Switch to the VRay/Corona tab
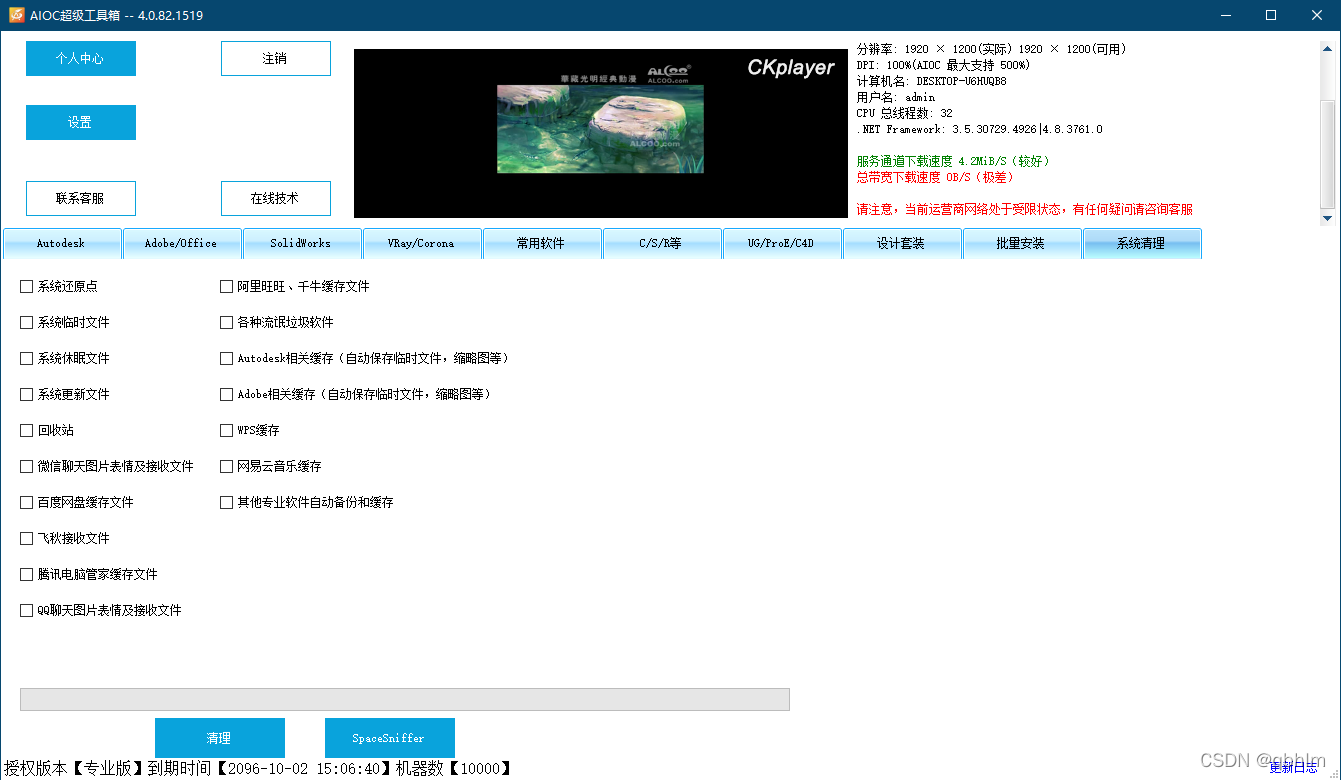 pyautogui.click(x=422, y=243)
